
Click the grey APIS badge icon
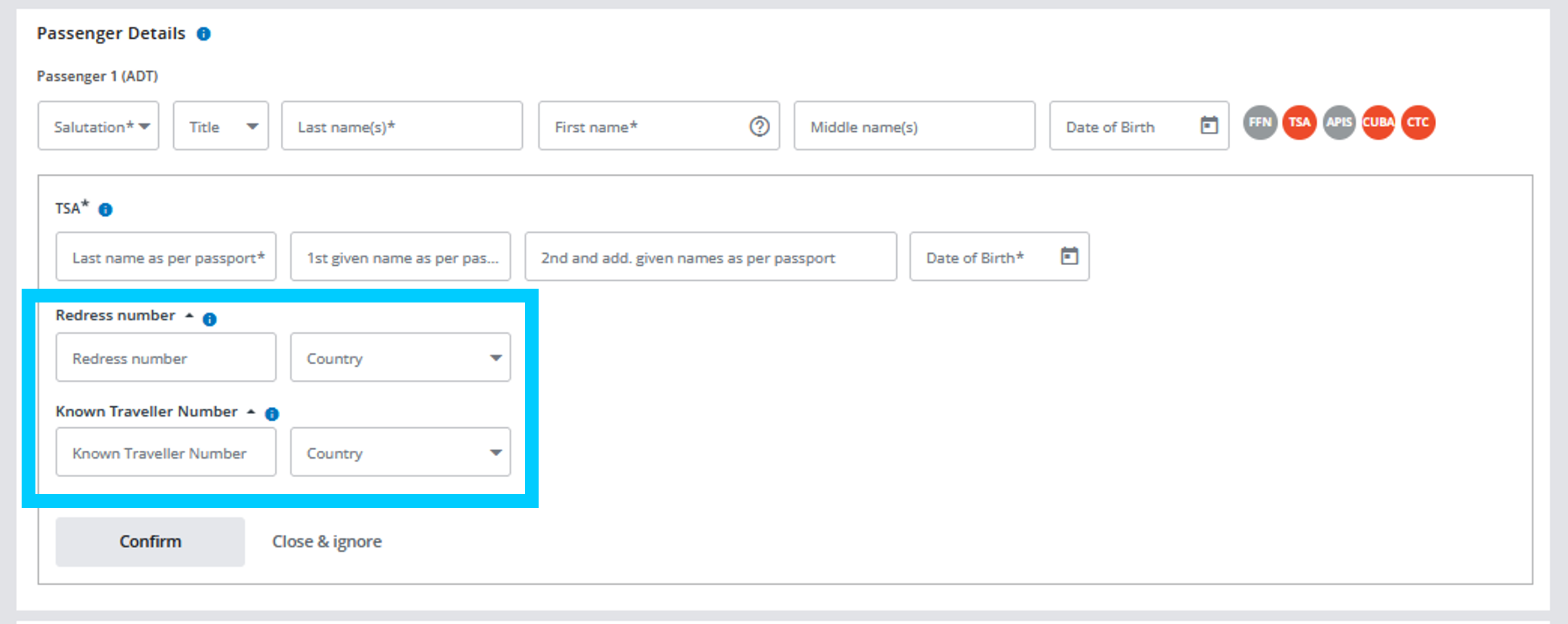[1338, 123]
